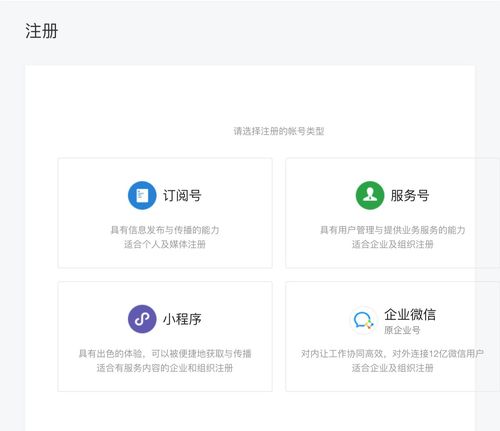Click text 对内让工作协同高效，对外连接12亿微信用户
500x431 pixels.
pyautogui.click(x=393, y=354)
